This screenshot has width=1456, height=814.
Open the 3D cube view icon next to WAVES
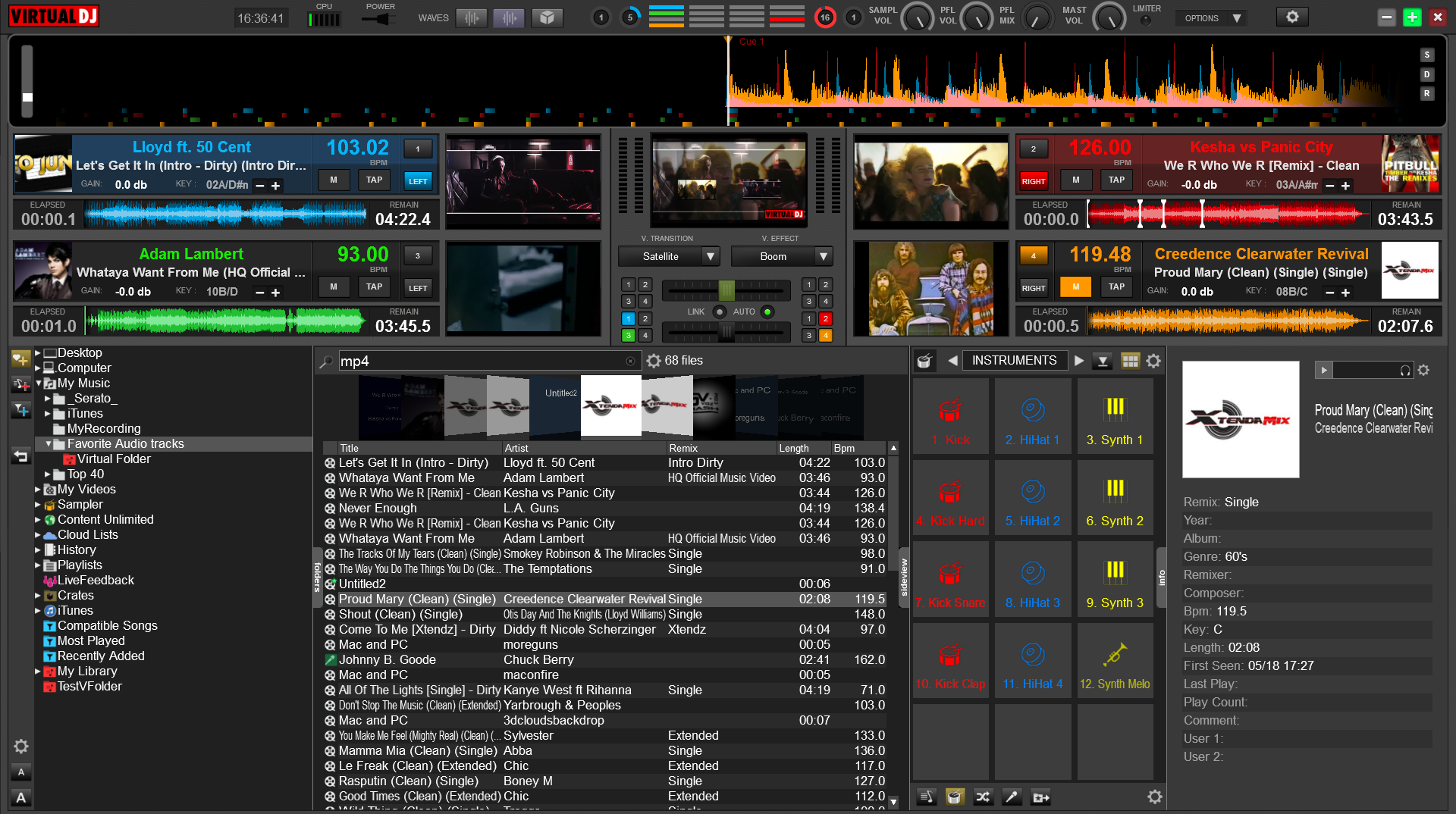pos(547,17)
